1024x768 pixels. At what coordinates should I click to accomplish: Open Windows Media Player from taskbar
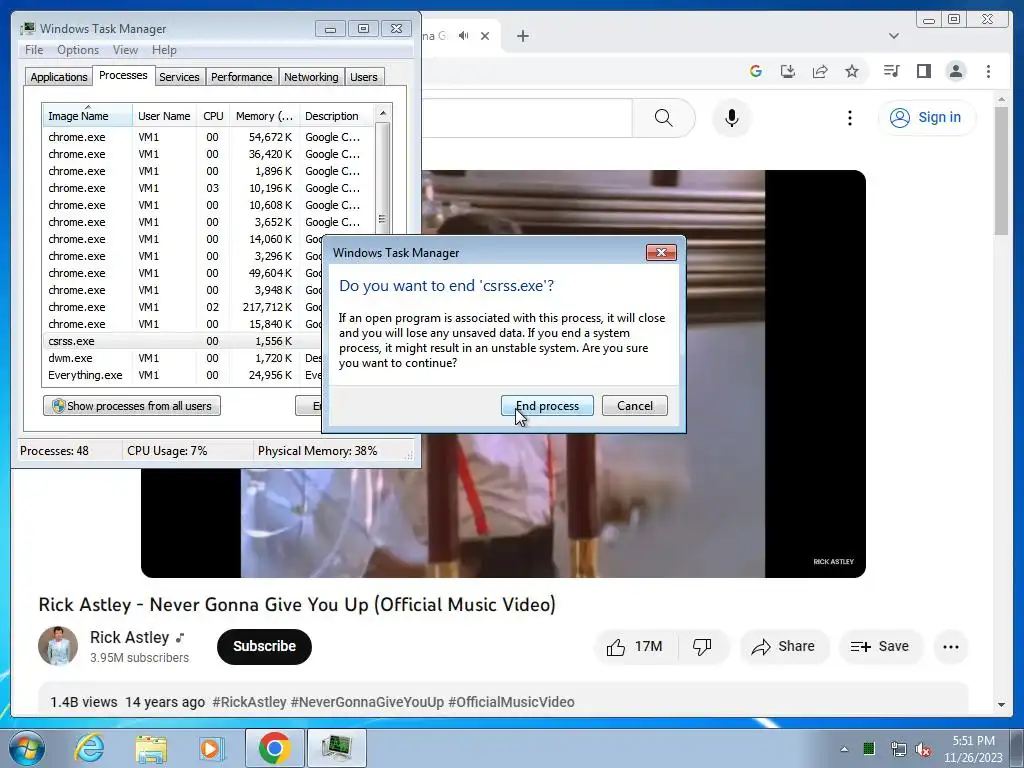(211, 748)
